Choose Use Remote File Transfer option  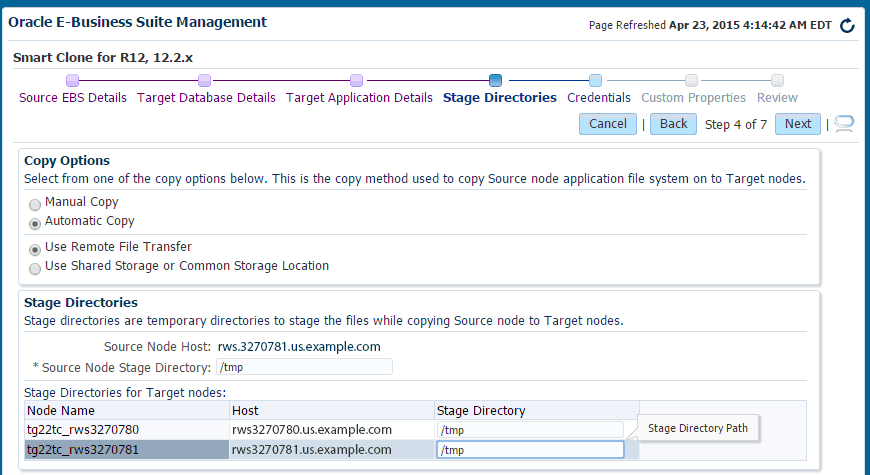click(35, 250)
